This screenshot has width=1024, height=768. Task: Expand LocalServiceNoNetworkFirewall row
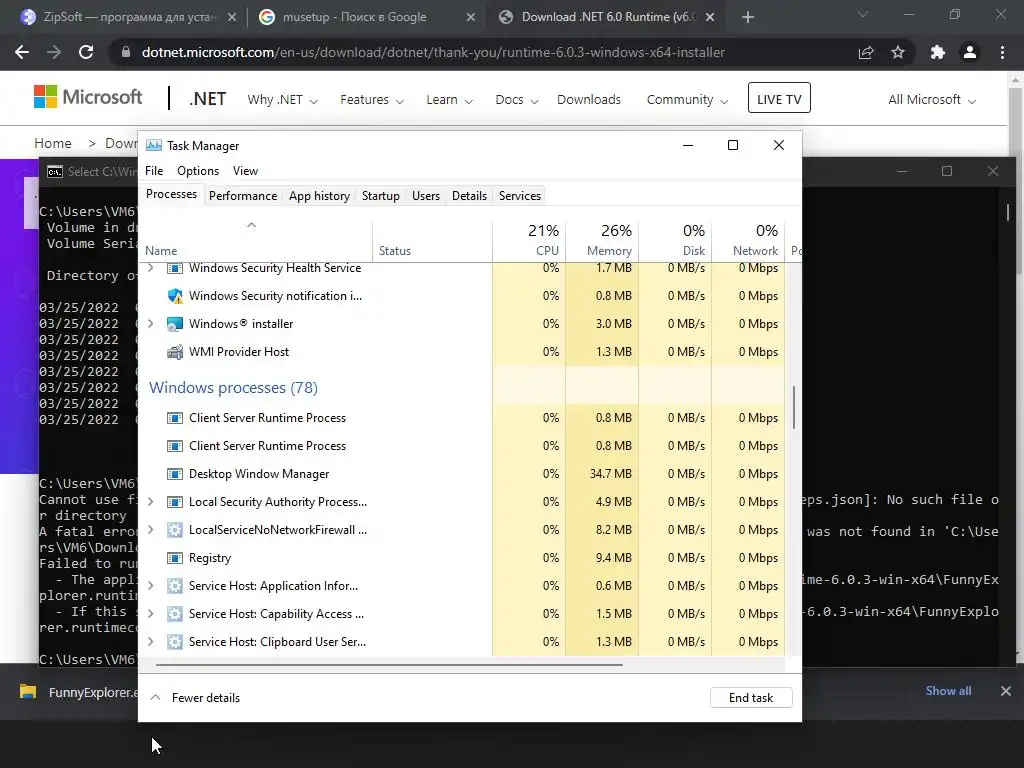151,530
